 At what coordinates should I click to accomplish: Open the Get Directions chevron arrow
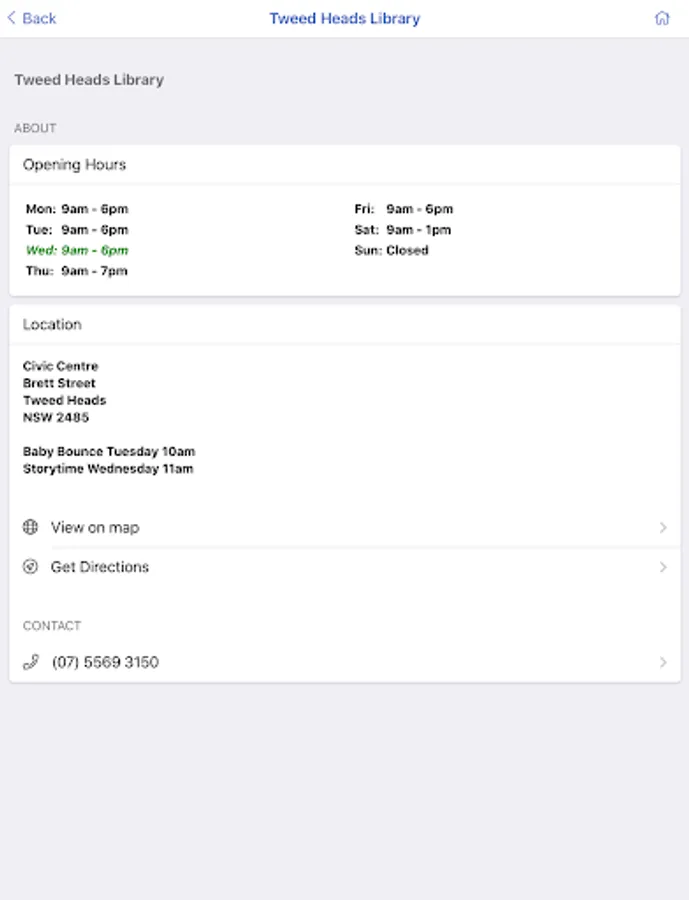(663, 567)
